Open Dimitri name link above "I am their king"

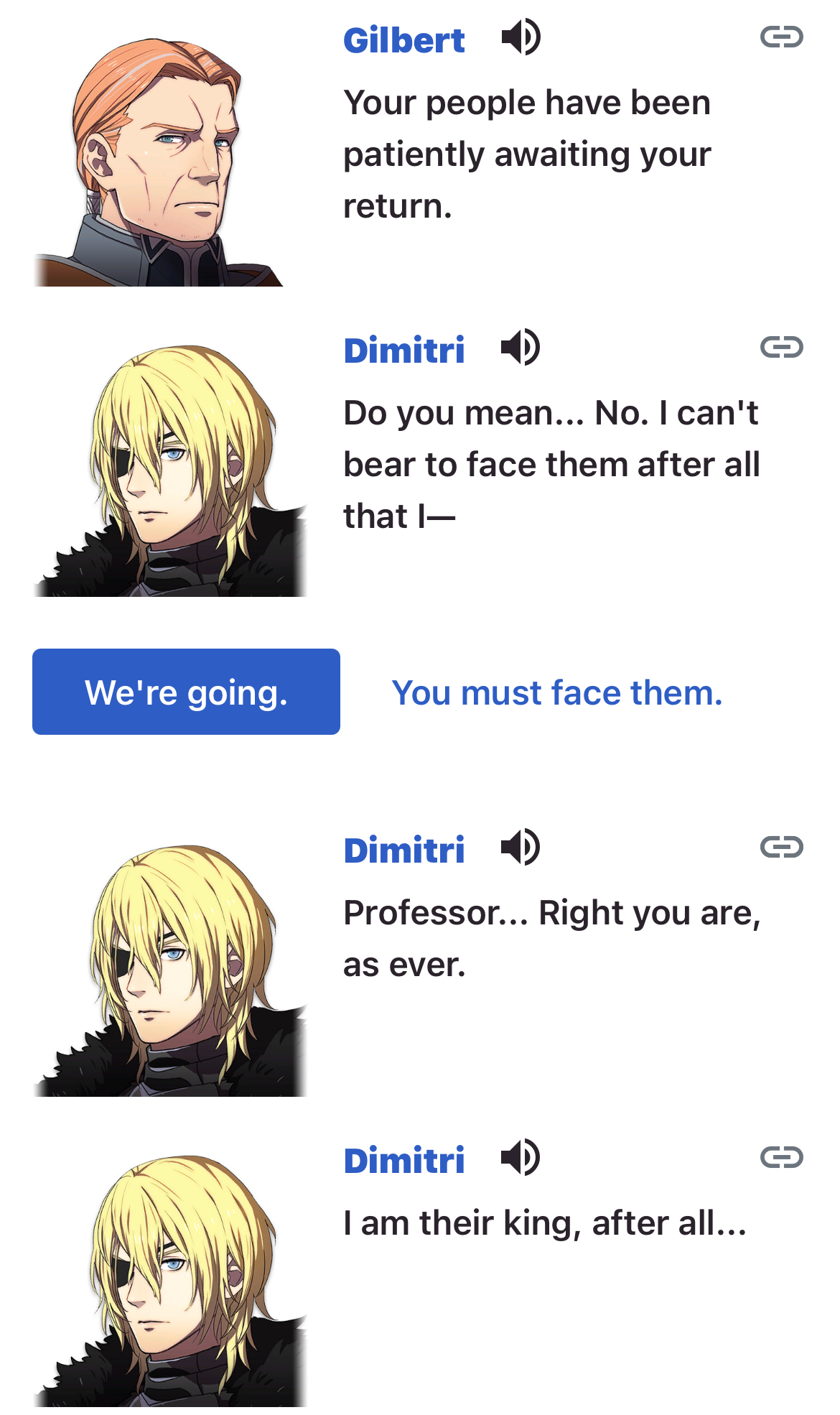pos(404,1161)
